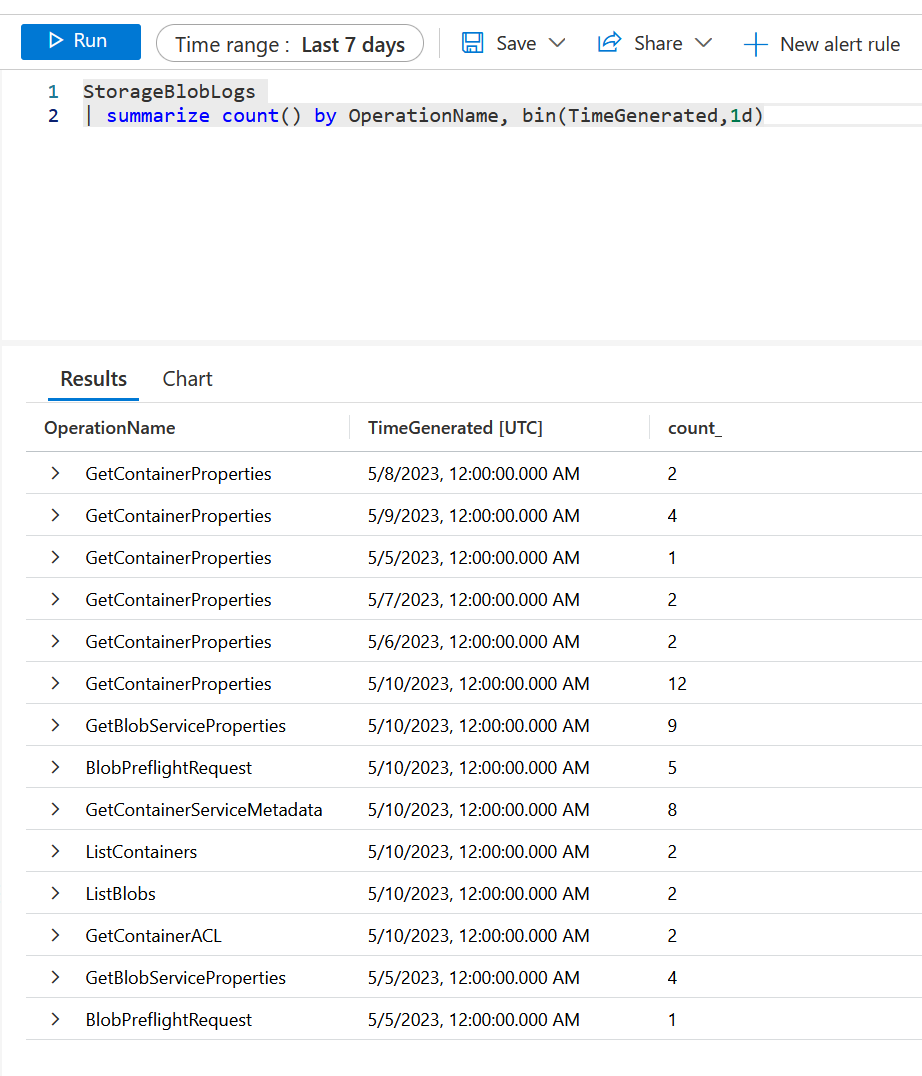
Task: Click the Save floppy disk icon
Action: tap(473, 43)
